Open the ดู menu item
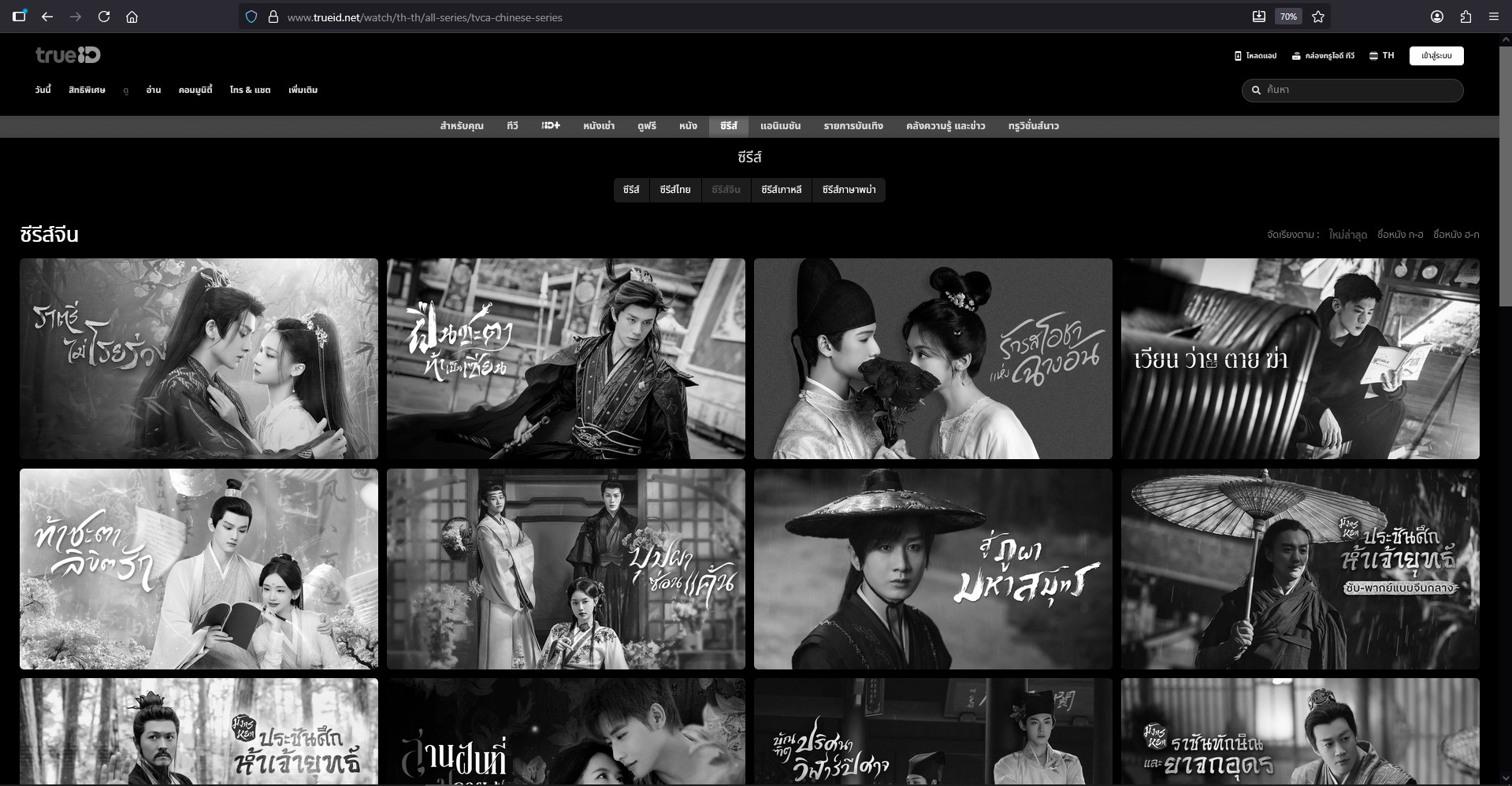 click(x=126, y=91)
